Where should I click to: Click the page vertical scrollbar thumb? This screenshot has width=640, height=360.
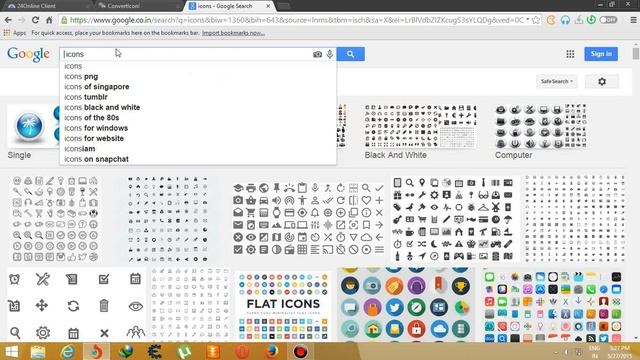click(636, 53)
